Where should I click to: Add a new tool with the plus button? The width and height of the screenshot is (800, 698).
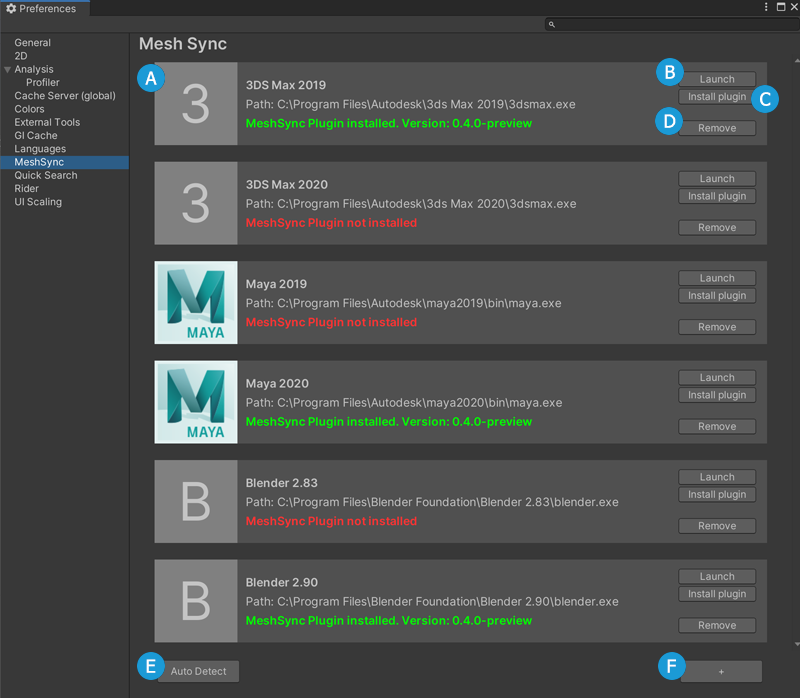tap(721, 671)
